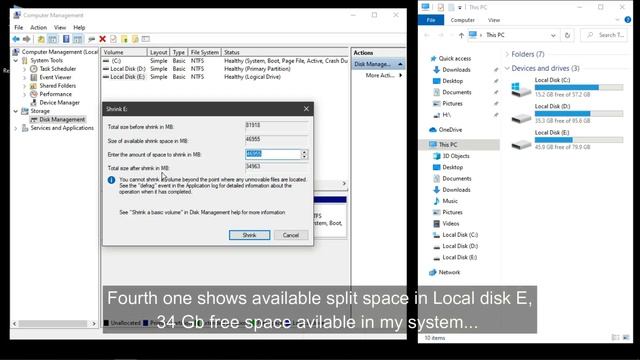Expand the Task Scheduler node
Screen dimensions: 640x360
tap(24, 69)
